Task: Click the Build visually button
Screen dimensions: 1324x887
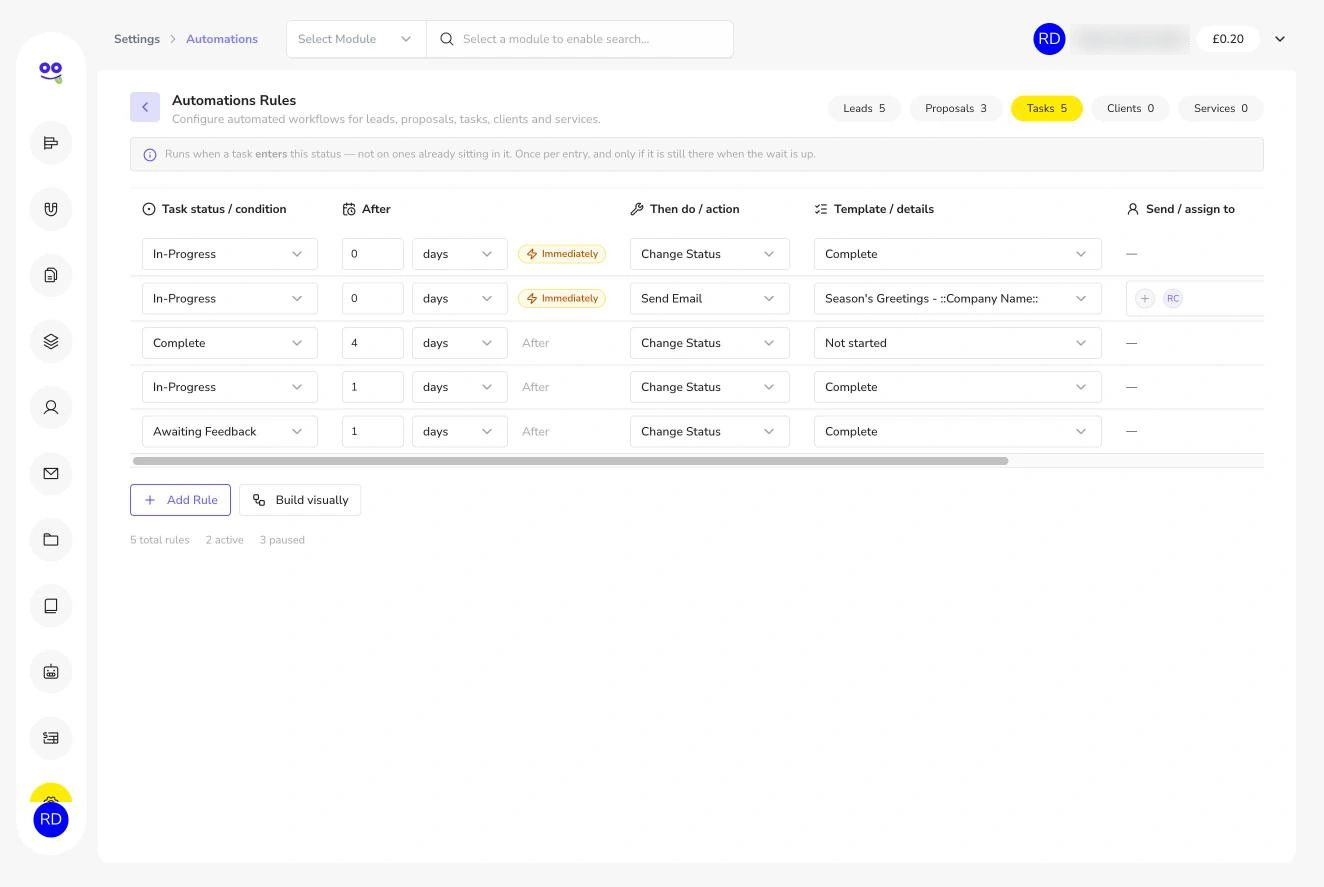Action: [300, 500]
